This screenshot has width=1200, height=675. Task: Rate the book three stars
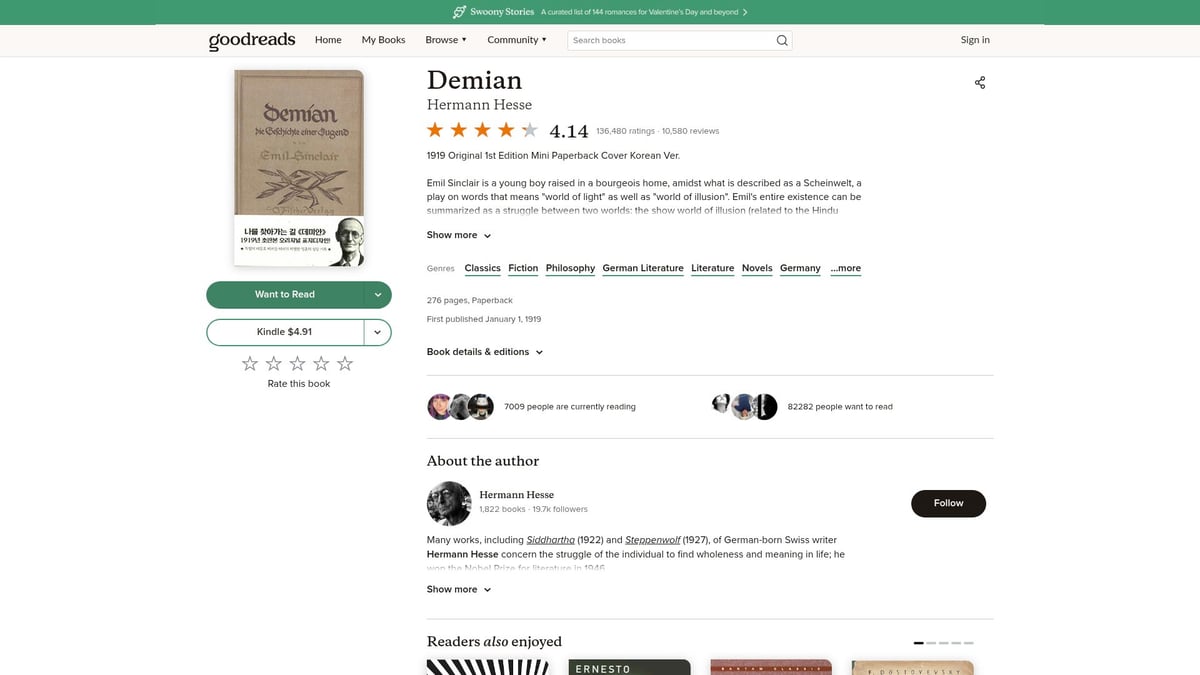point(298,363)
